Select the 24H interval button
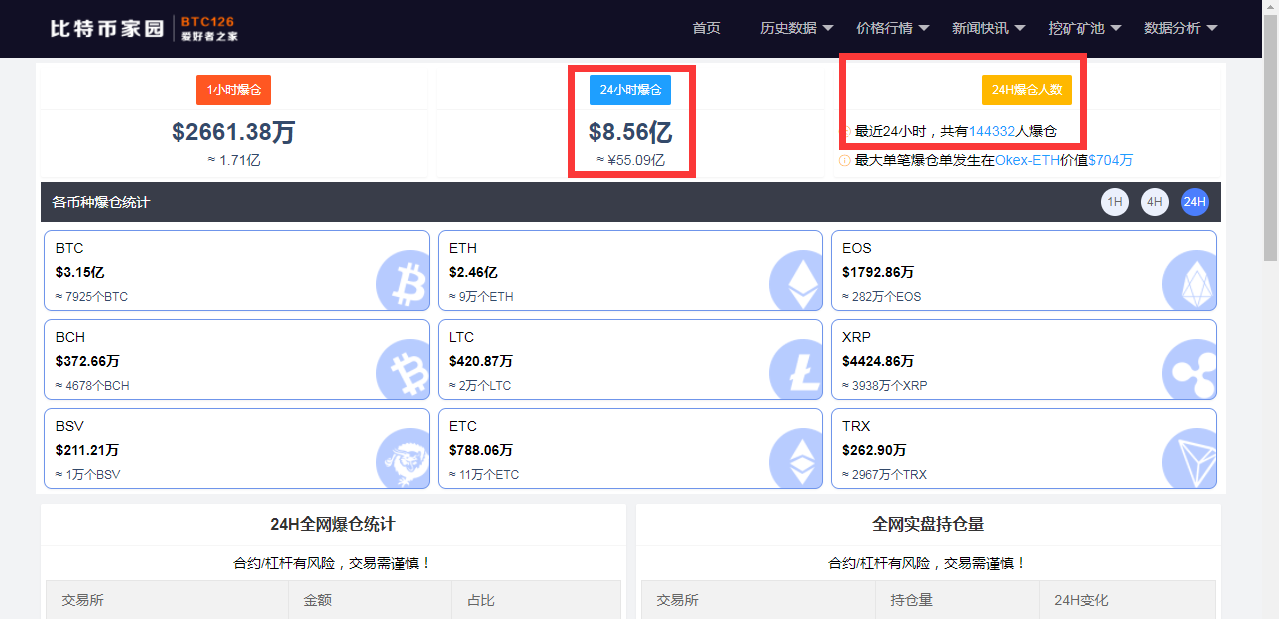Screen dimensions: 1279x619 pyautogui.click(x=1195, y=202)
